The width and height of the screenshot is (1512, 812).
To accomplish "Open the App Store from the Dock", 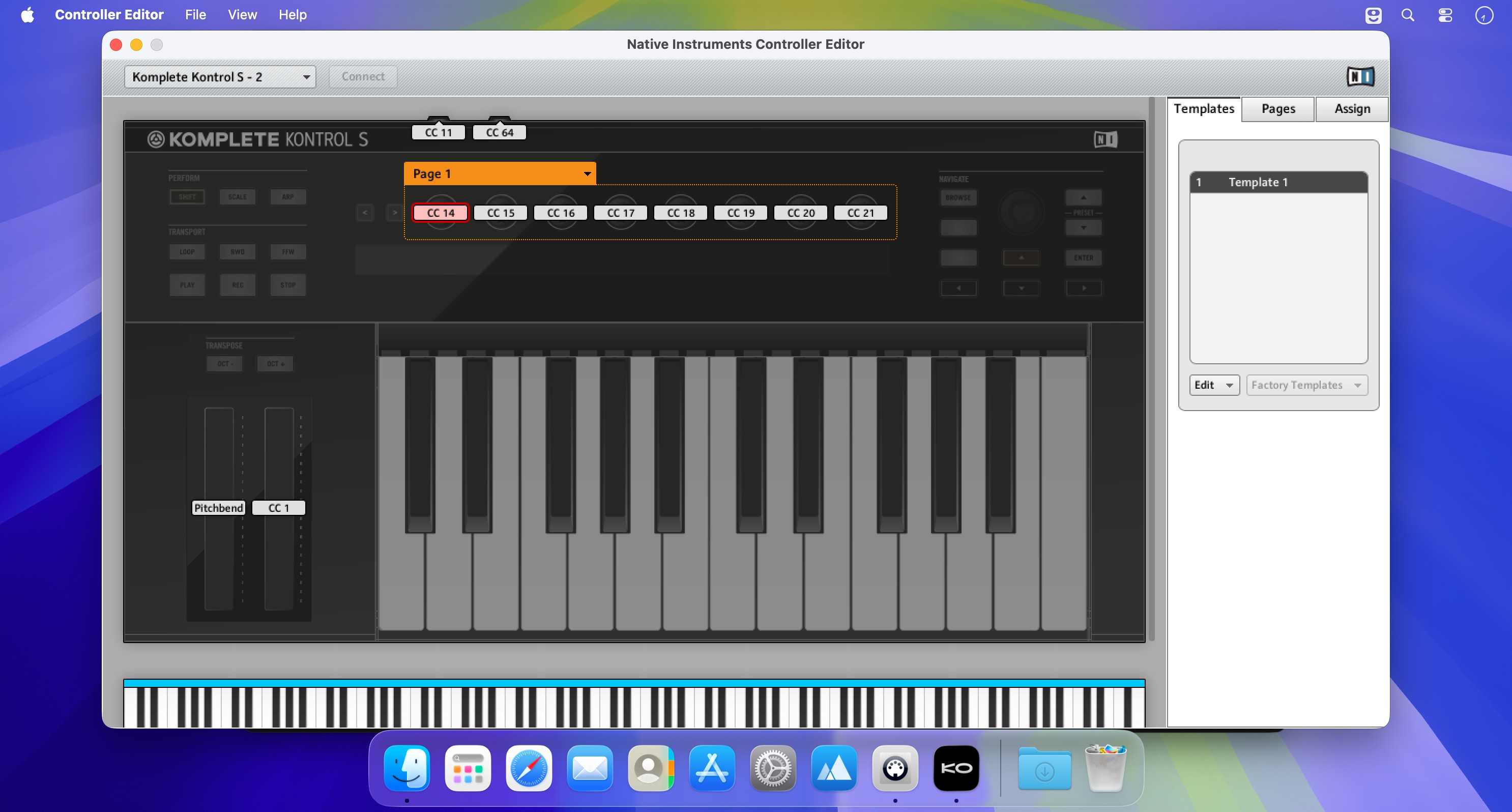I will pos(712,768).
